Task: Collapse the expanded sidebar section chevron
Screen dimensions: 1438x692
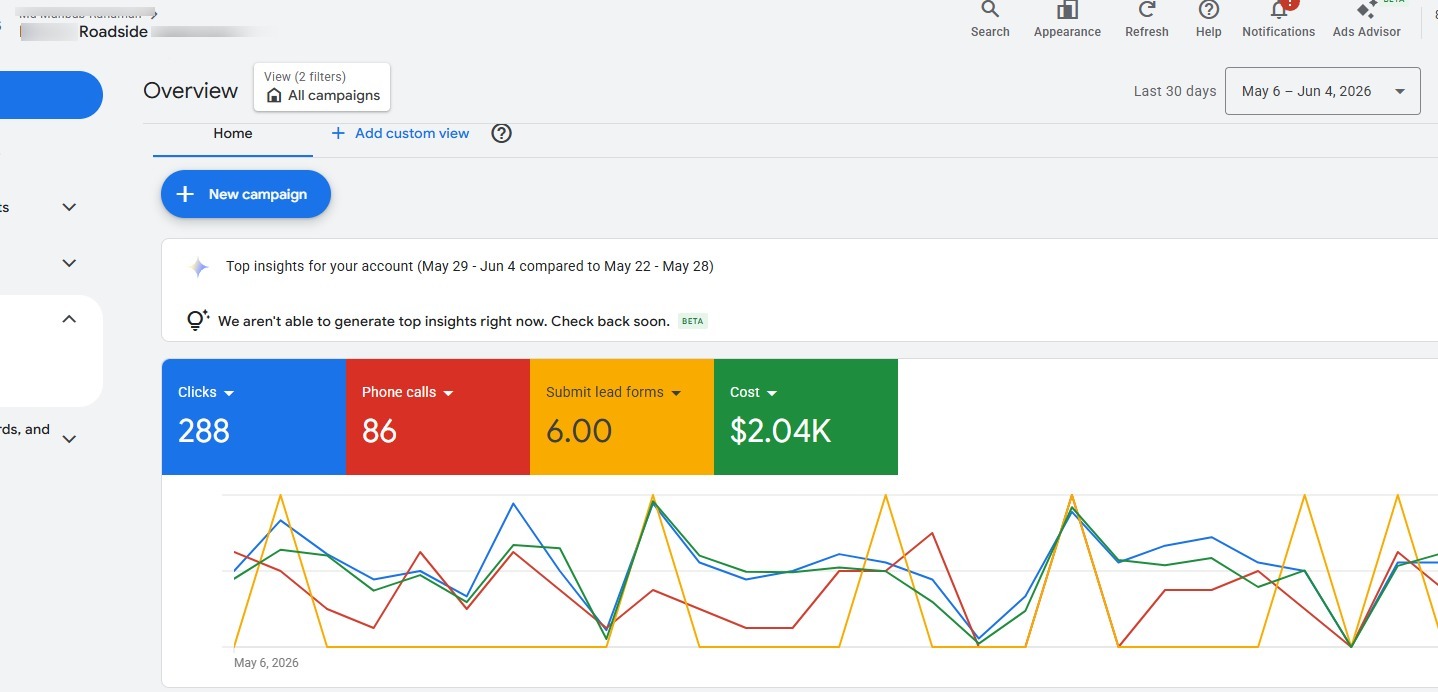Action: [69, 319]
